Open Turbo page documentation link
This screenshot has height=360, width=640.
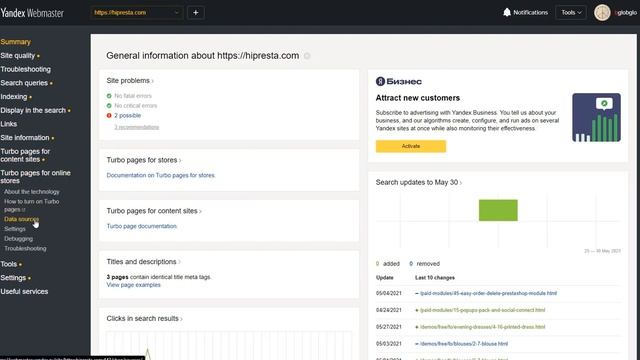click(x=142, y=226)
